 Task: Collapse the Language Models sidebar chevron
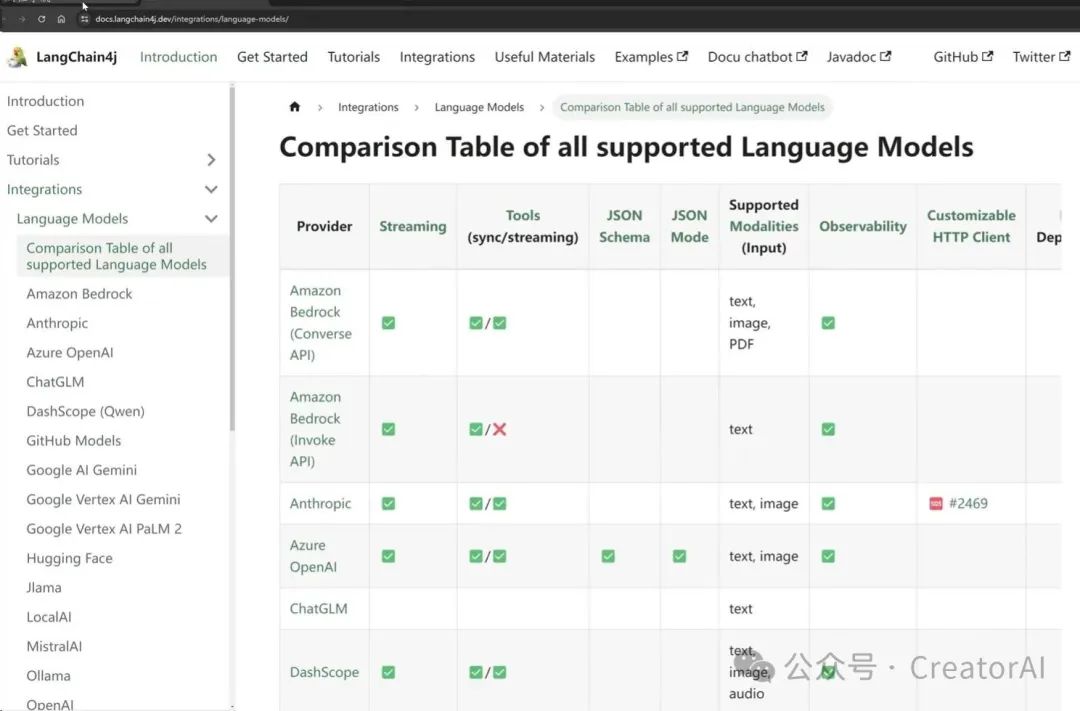[x=211, y=219]
